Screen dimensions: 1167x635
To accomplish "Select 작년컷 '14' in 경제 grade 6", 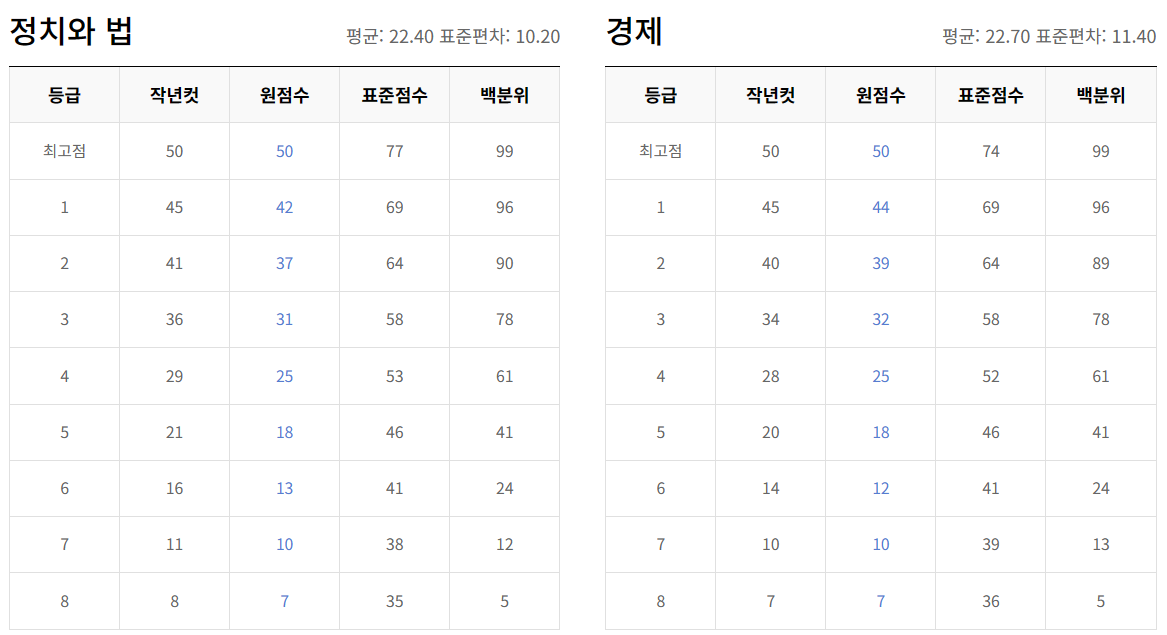I will point(770,488).
